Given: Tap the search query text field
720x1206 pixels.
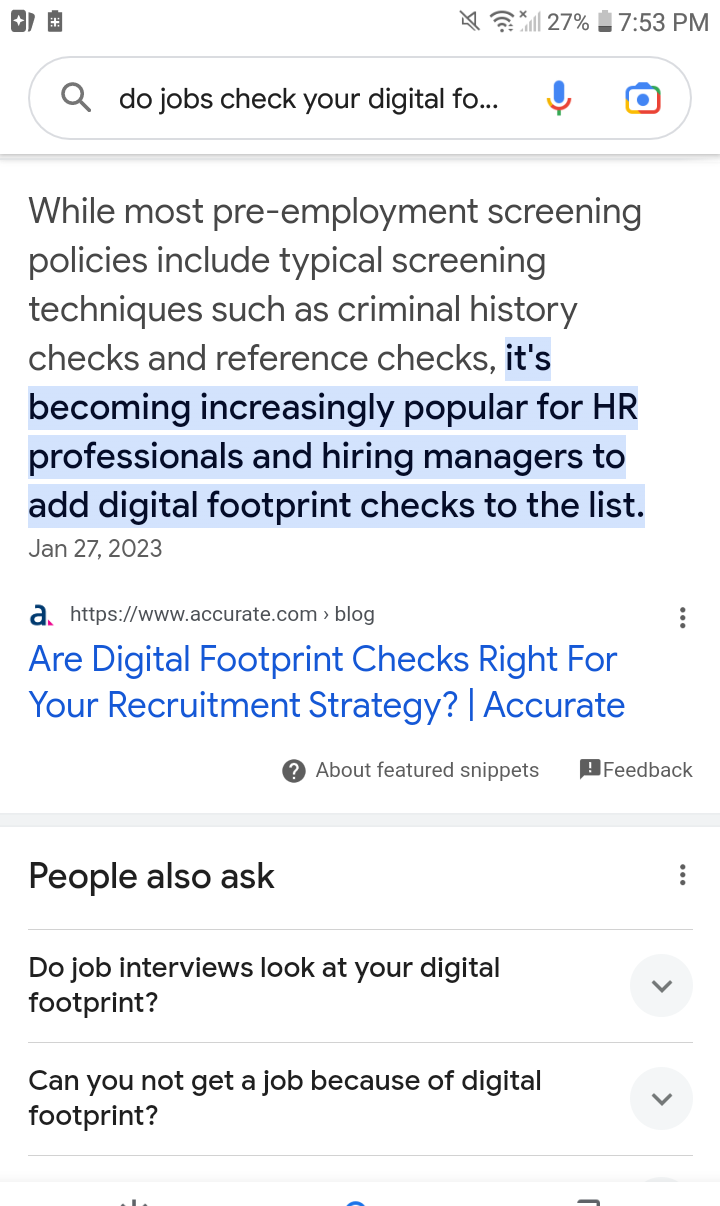Looking at the screenshot, I should (x=308, y=99).
